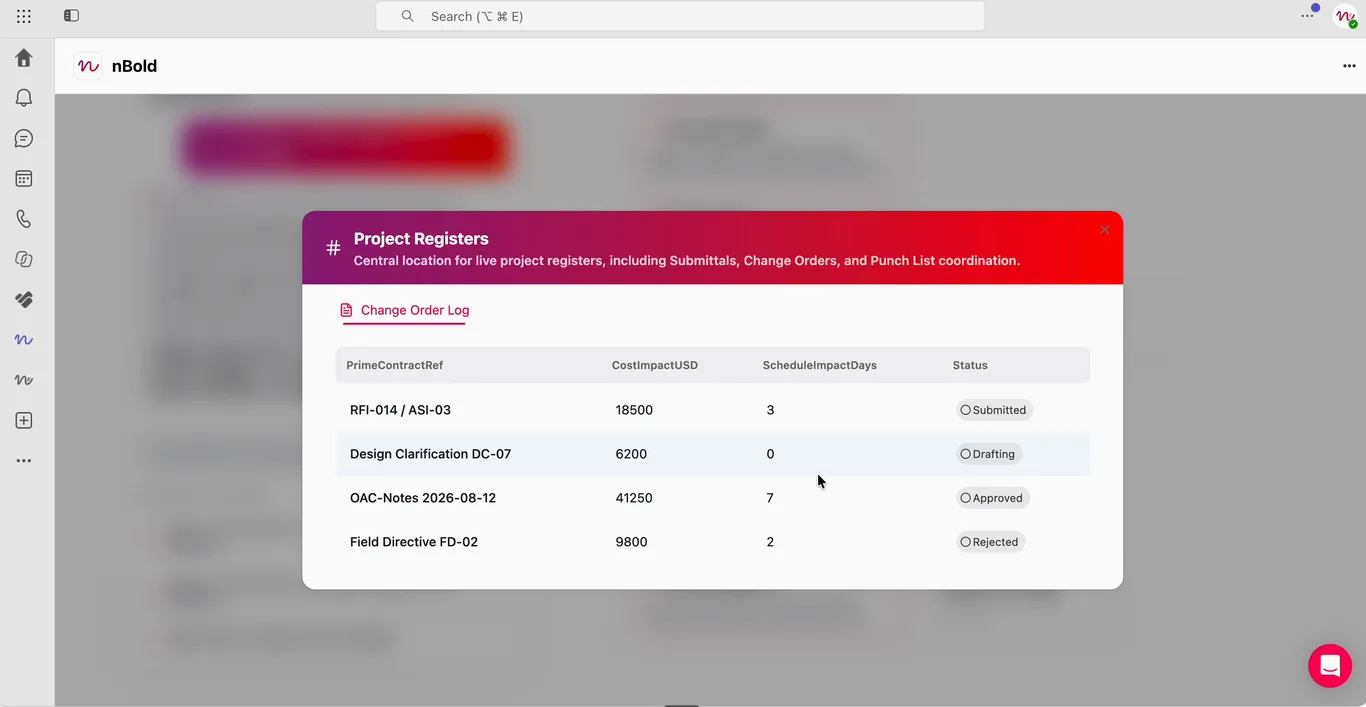Screen dimensions: 1366x707
Task: Sort by PrimeContractRef column header
Action: click(395, 365)
